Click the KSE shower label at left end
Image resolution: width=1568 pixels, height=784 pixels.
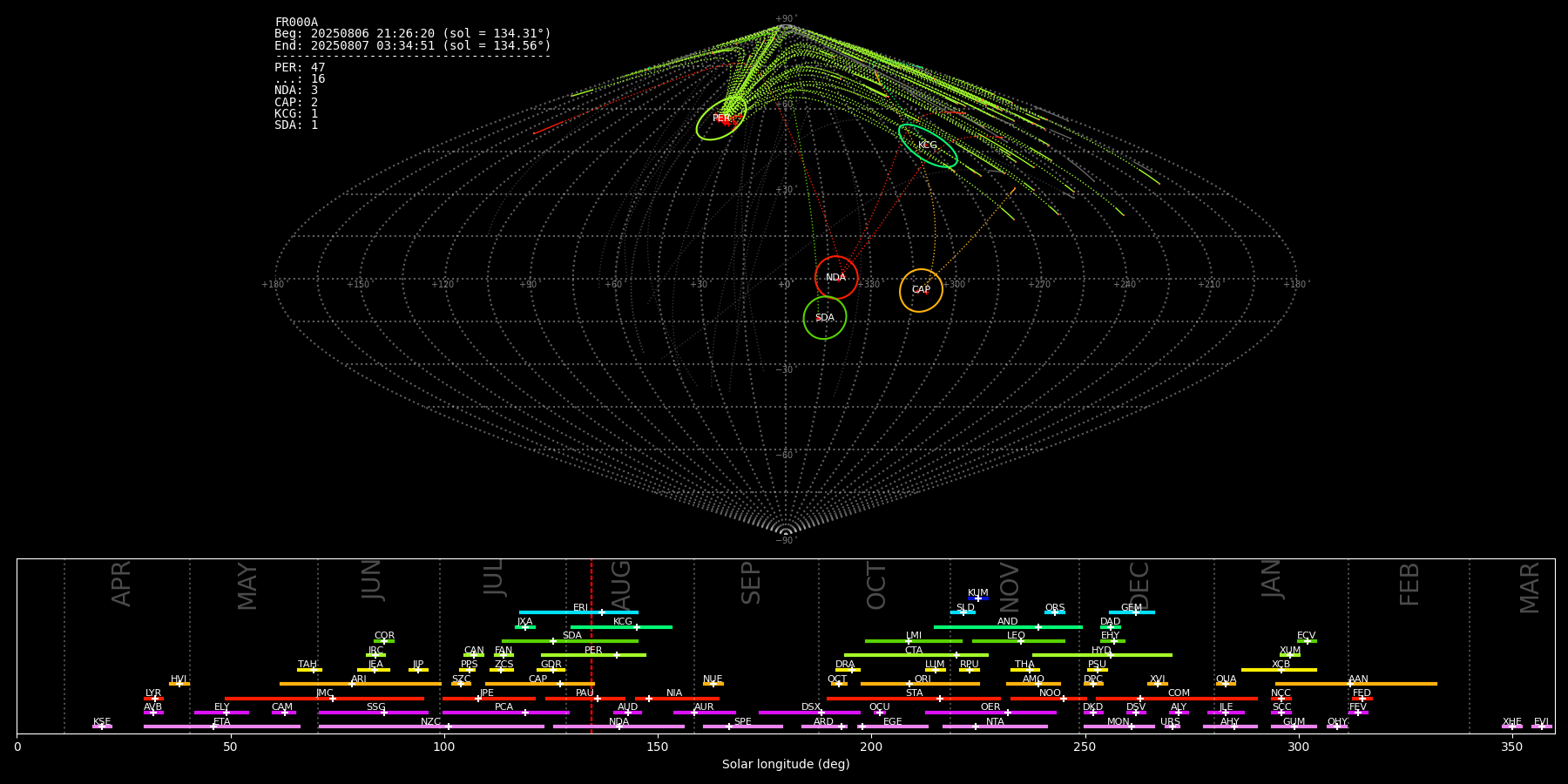(102, 721)
